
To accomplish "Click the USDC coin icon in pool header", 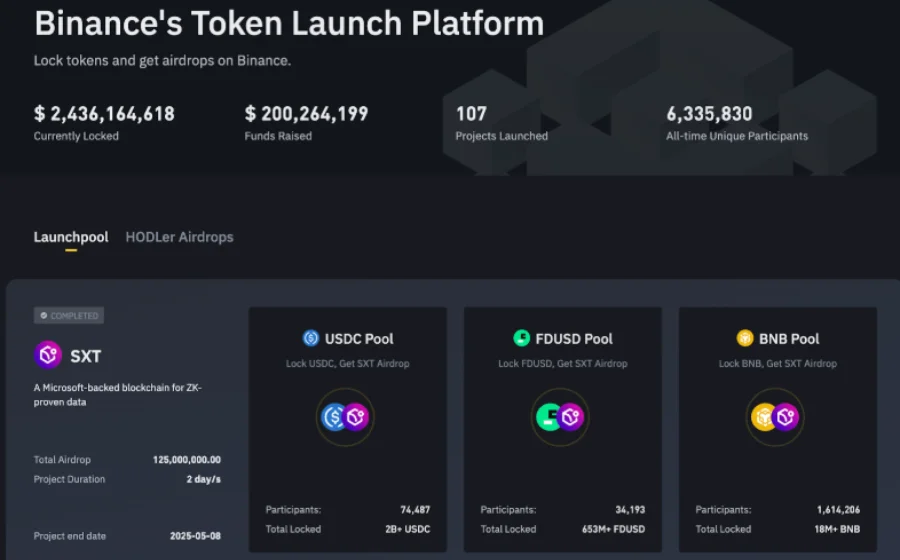I will [311, 338].
